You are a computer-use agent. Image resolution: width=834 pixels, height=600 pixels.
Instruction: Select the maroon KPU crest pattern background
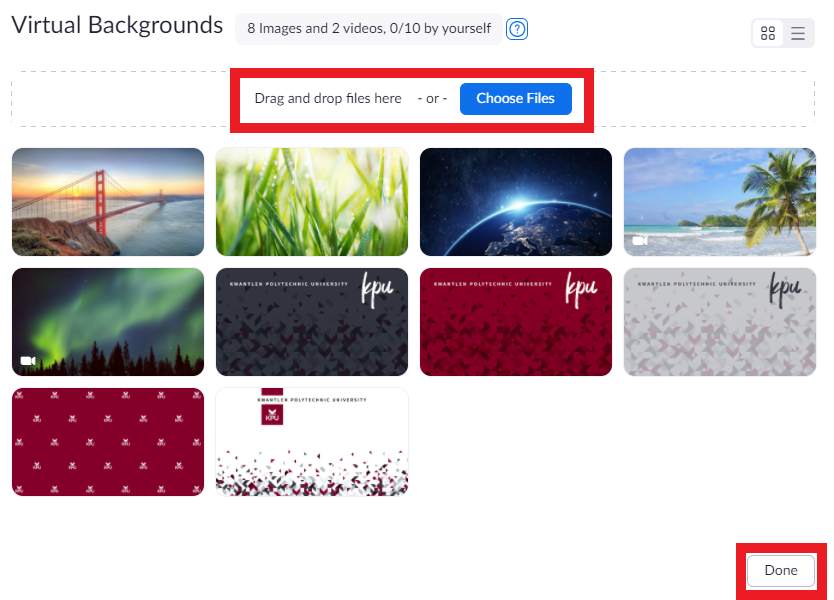(108, 442)
